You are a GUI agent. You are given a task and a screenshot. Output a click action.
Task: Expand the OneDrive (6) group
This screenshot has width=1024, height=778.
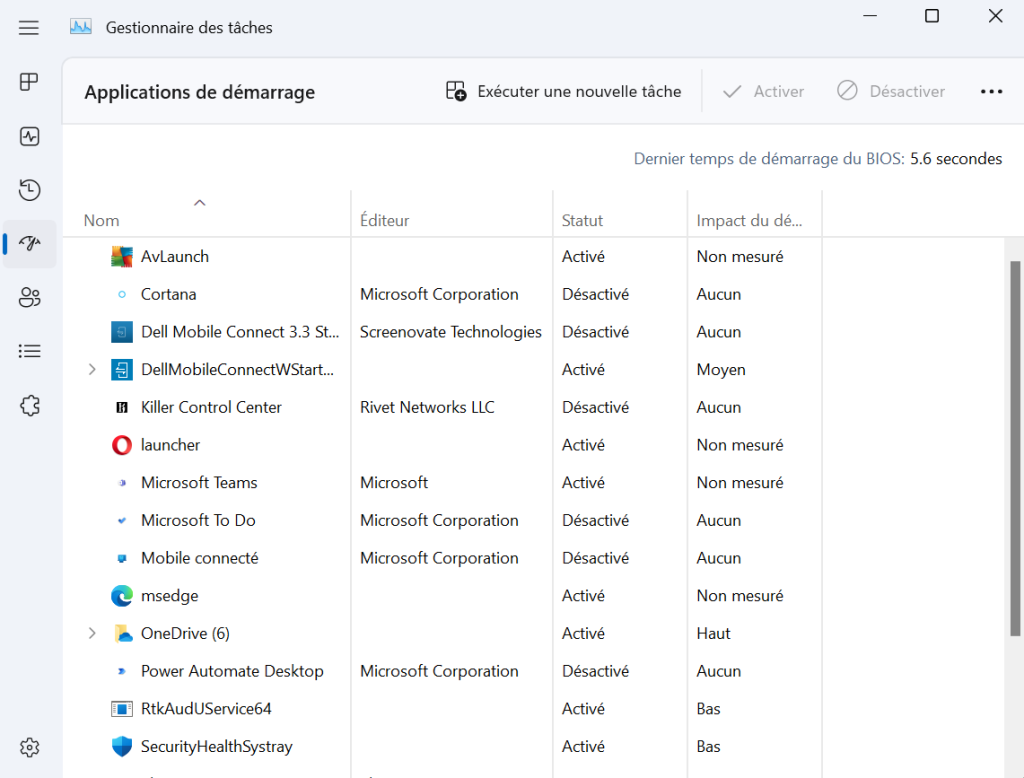[92, 634]
